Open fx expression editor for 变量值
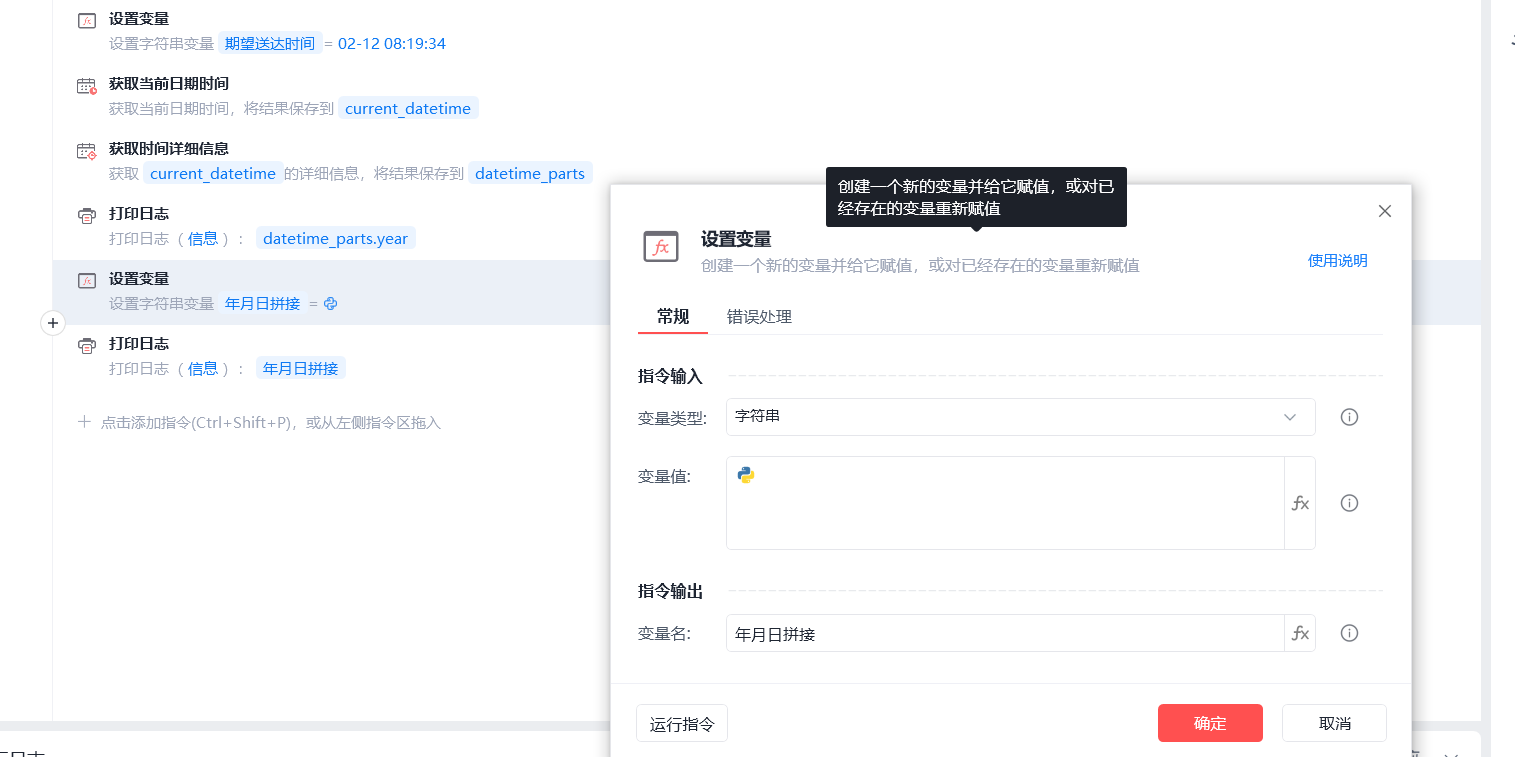 [x=1300, y=503]
